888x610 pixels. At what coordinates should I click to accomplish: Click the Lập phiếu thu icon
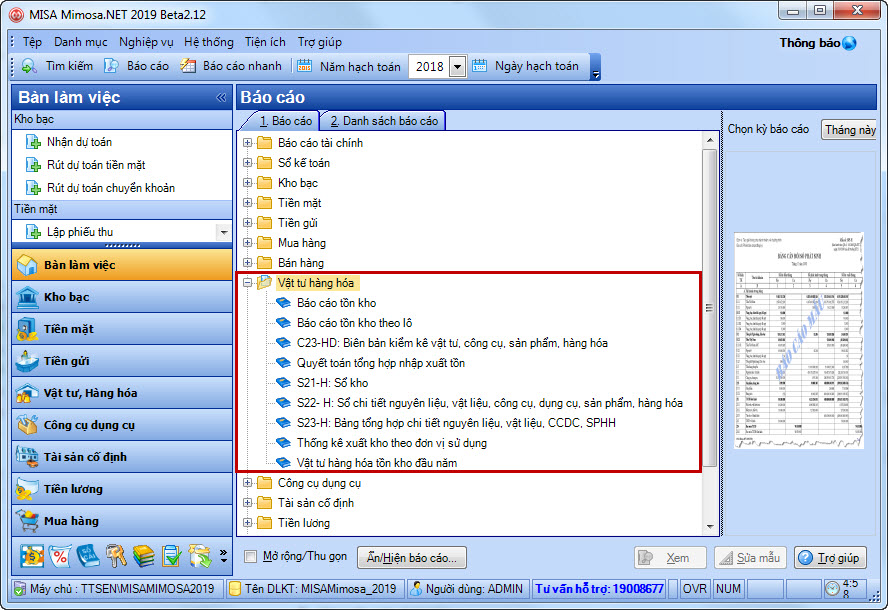tap(33, 232)
